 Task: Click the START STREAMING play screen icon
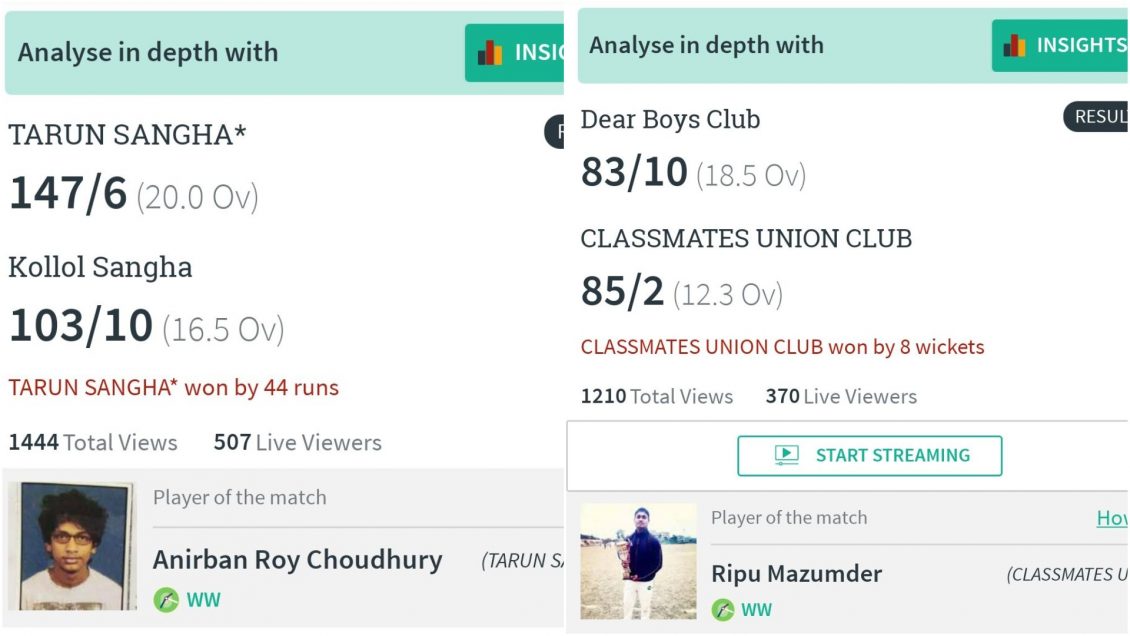coord(787,454)
